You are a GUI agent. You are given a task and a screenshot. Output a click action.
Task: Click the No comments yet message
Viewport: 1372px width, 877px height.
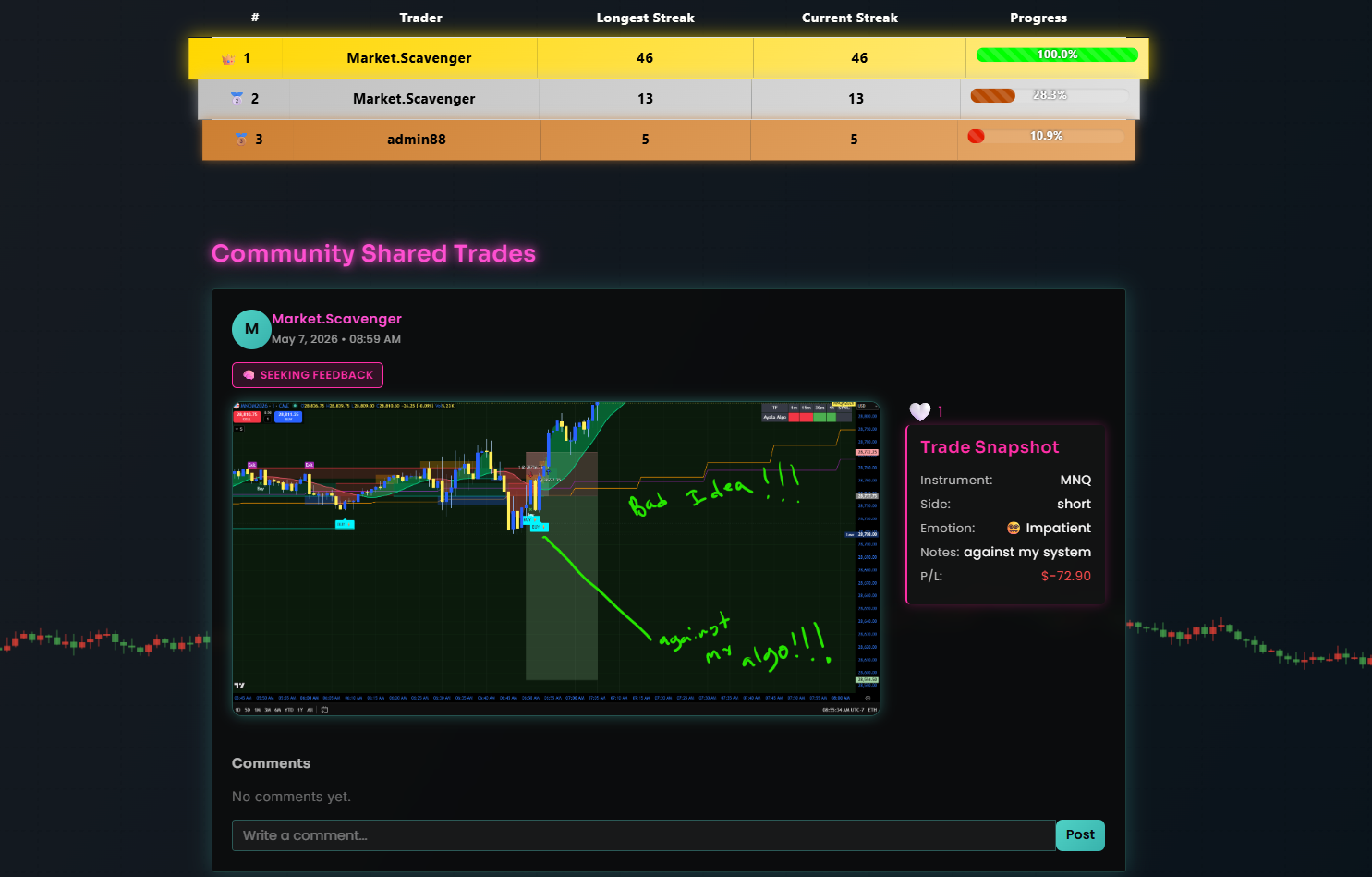pos(291,797)
